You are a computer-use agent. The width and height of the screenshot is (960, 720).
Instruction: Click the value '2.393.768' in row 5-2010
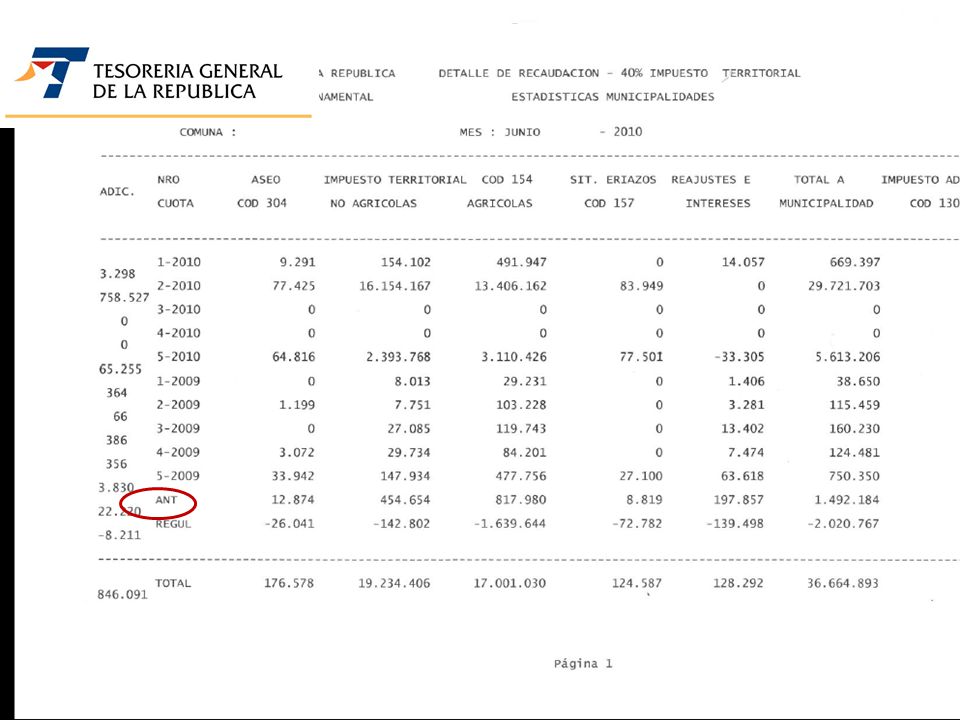coord(399,357)
